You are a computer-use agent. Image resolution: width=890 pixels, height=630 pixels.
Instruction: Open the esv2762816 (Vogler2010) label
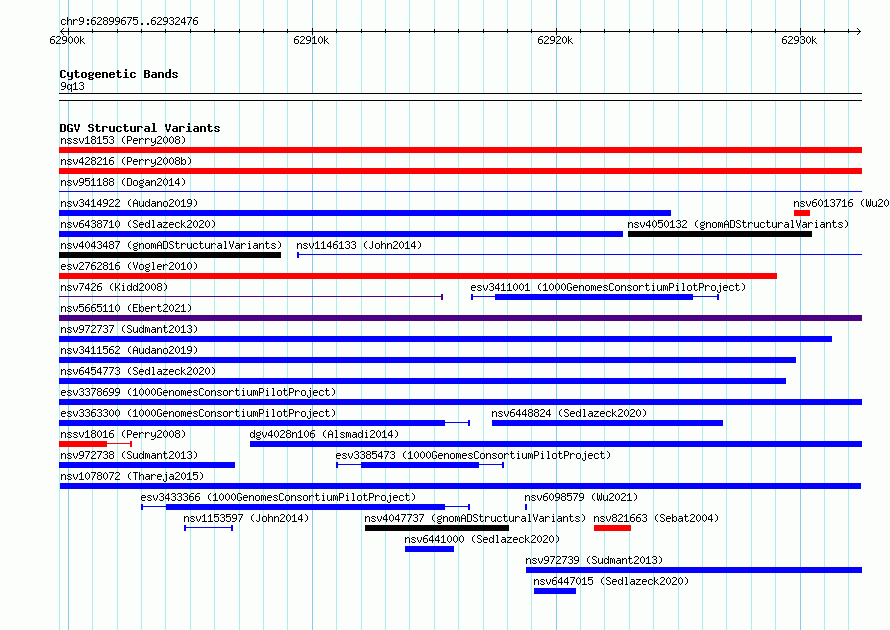(129, 266)
